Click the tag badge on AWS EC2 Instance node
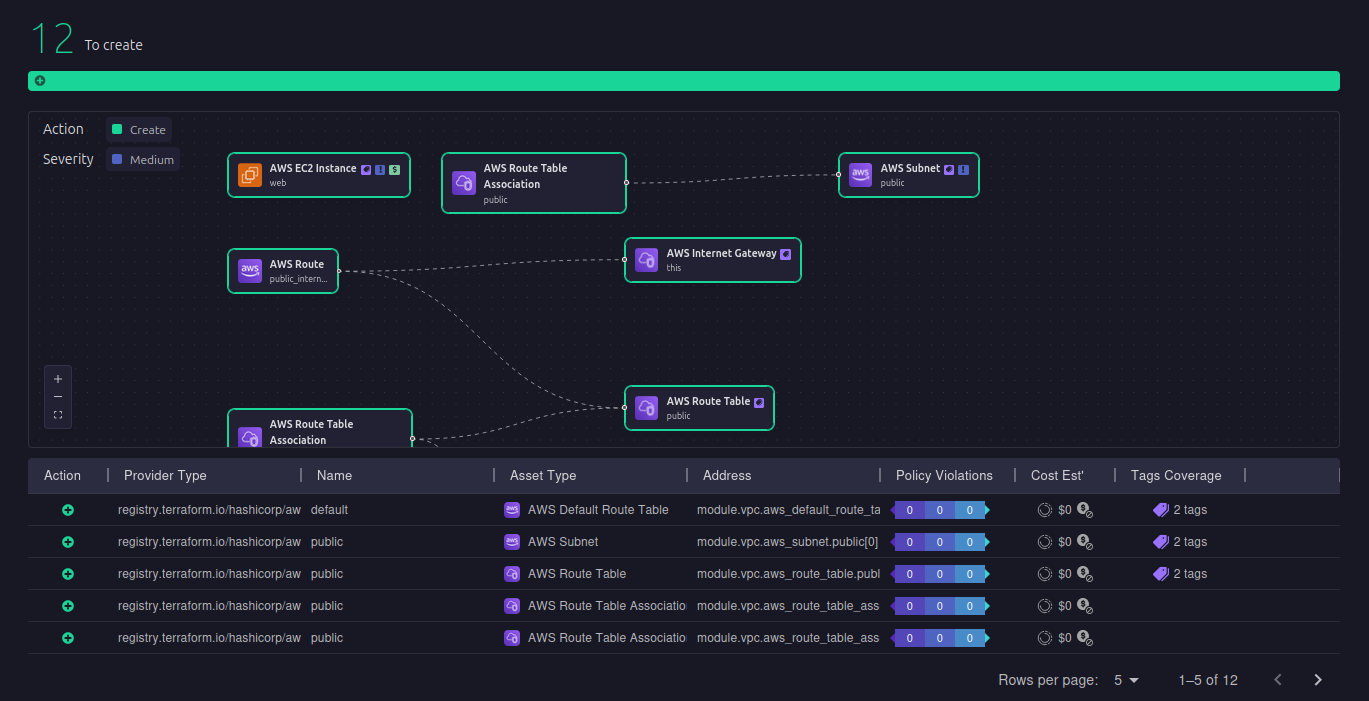1369x701 pixels. coord(367,169)
